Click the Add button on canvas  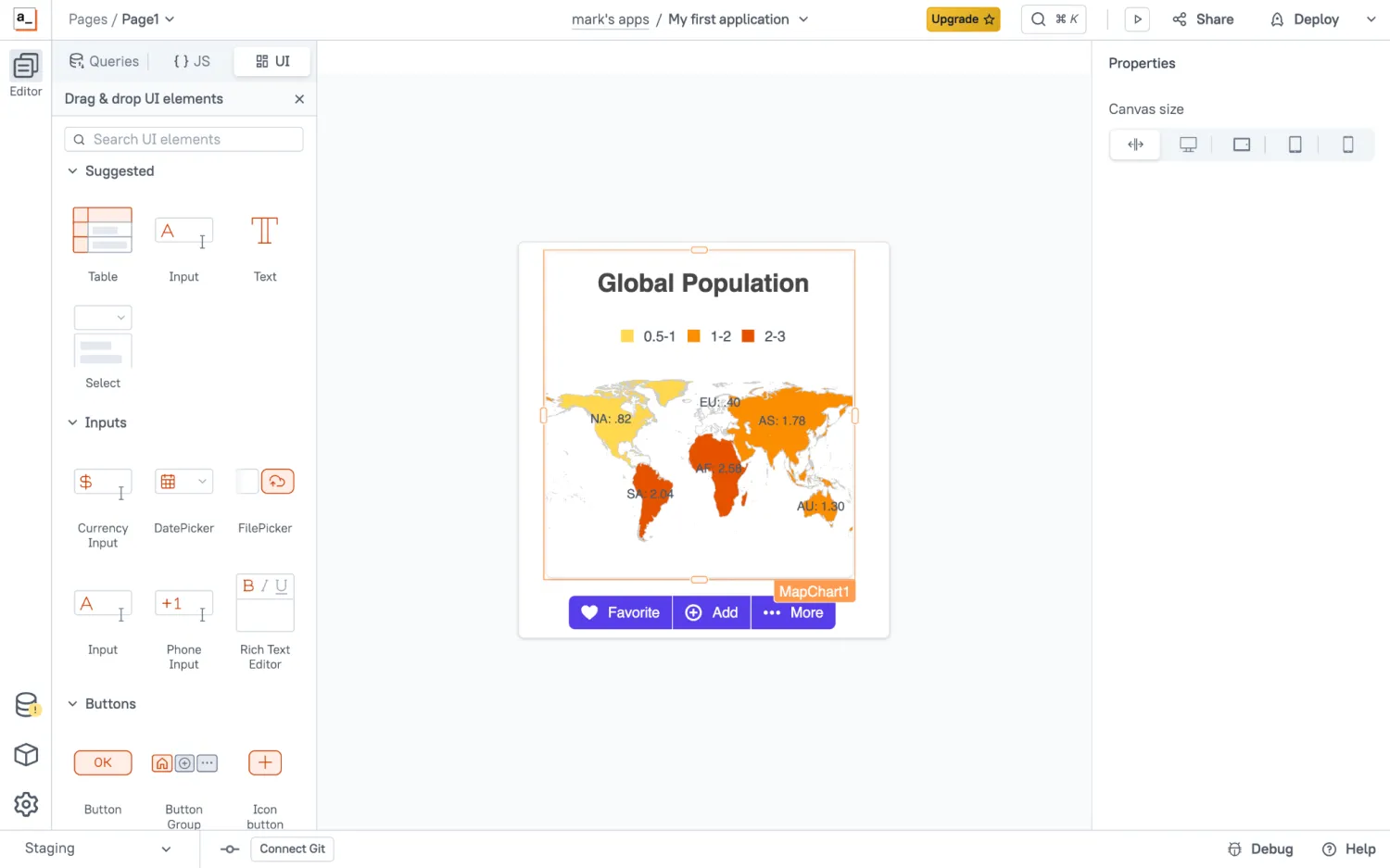point(712,612)
